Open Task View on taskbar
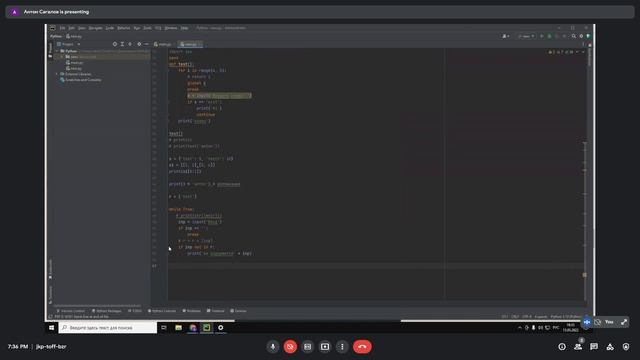 click(164, 328)
